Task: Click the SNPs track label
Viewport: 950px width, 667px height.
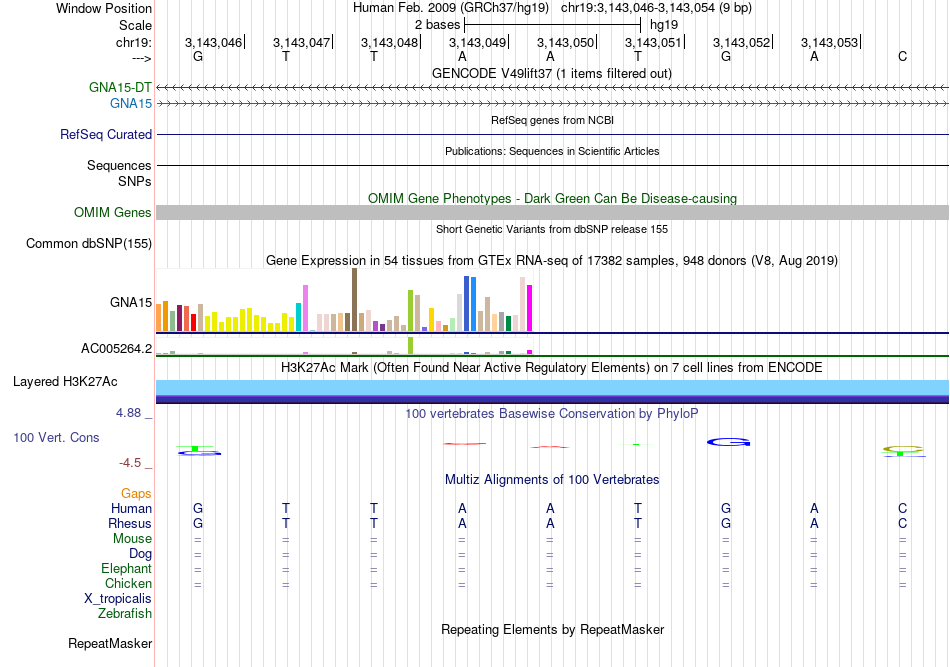Action: pyautogui.click(x=135, y=181)
